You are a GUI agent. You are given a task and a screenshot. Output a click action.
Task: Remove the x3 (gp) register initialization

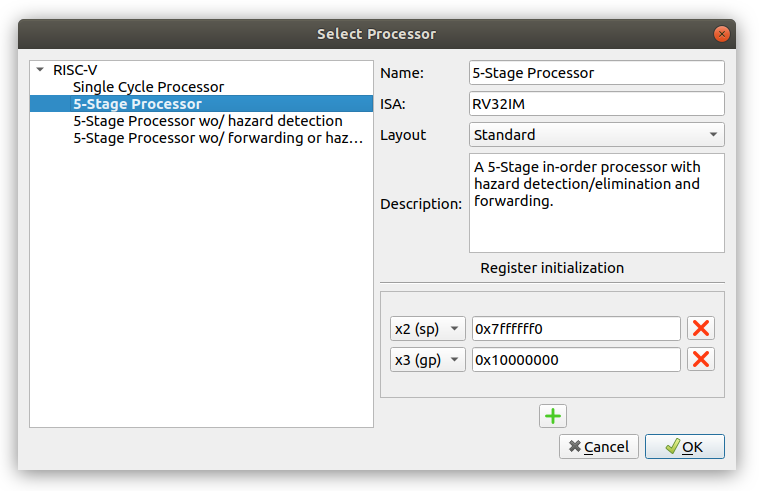[700, 359]
